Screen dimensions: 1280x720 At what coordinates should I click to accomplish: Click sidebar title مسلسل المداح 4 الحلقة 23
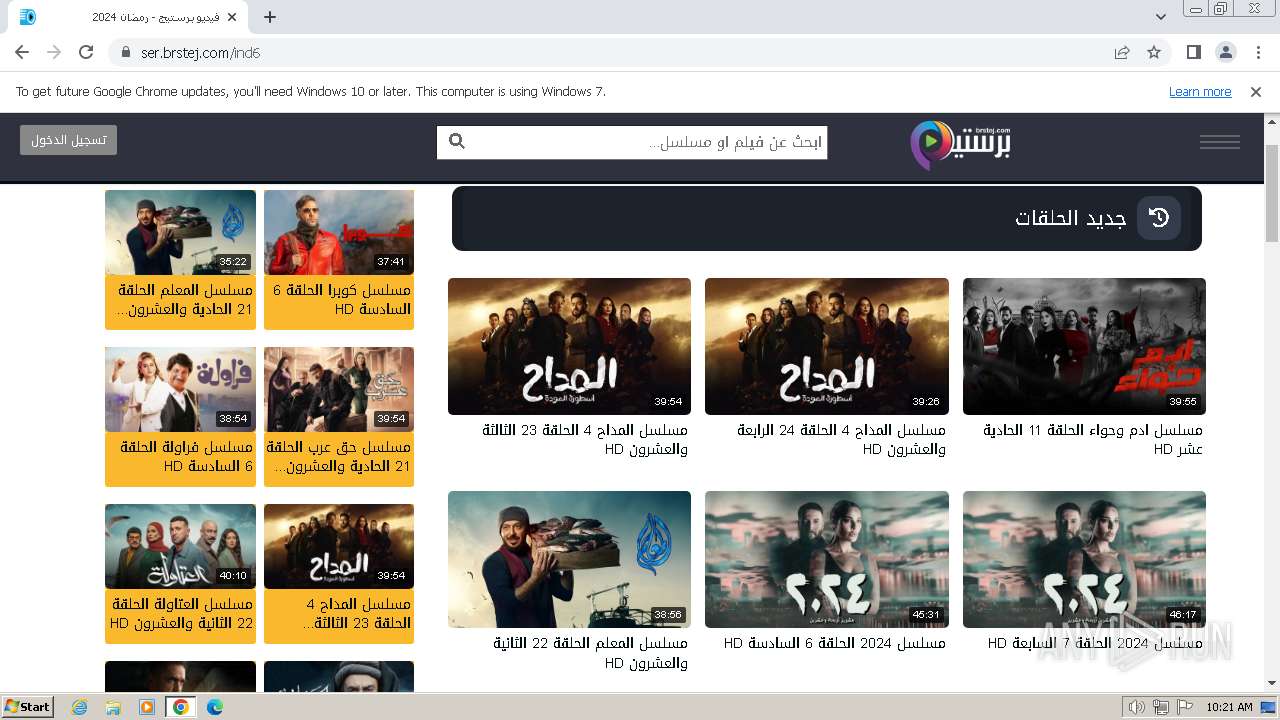pos(355,614)
